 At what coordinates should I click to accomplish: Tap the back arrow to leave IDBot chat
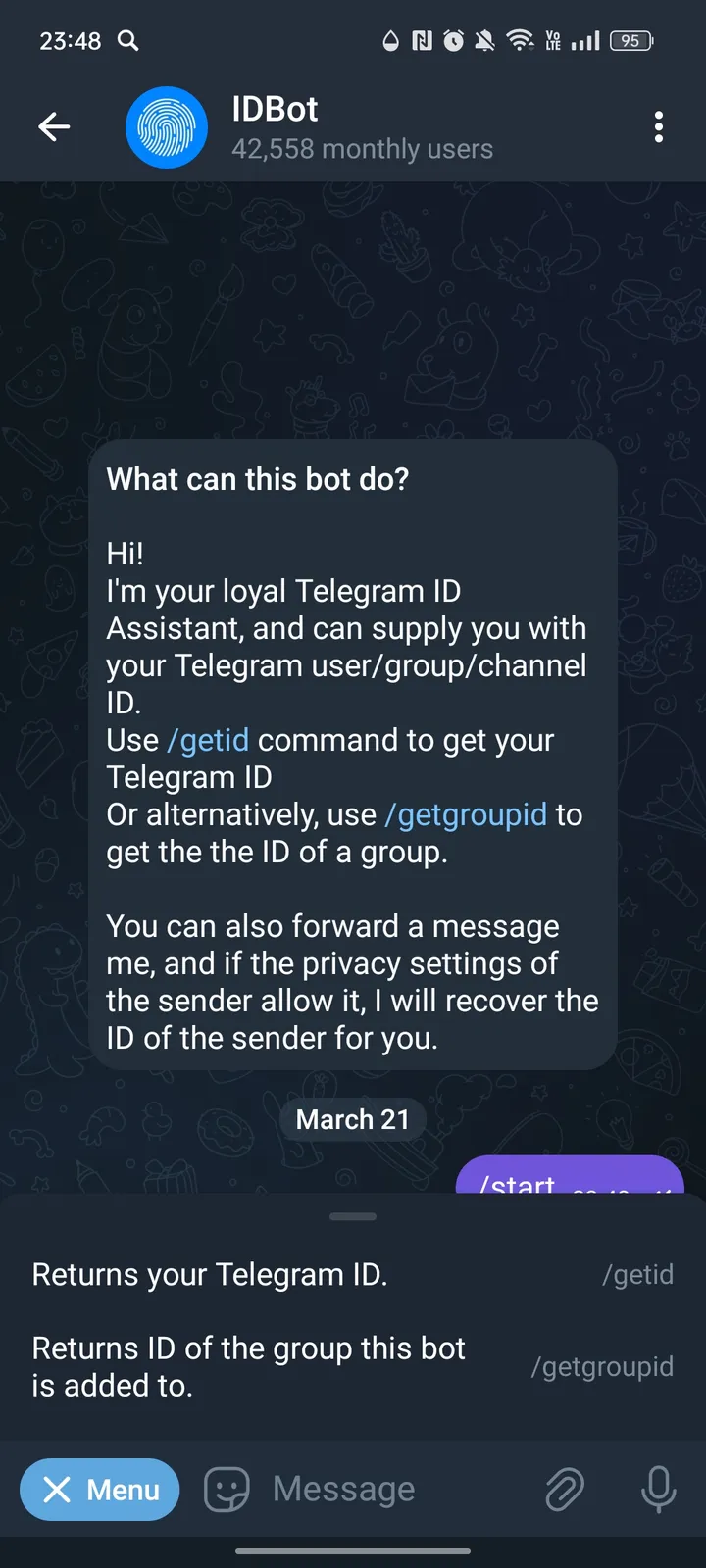54,126
